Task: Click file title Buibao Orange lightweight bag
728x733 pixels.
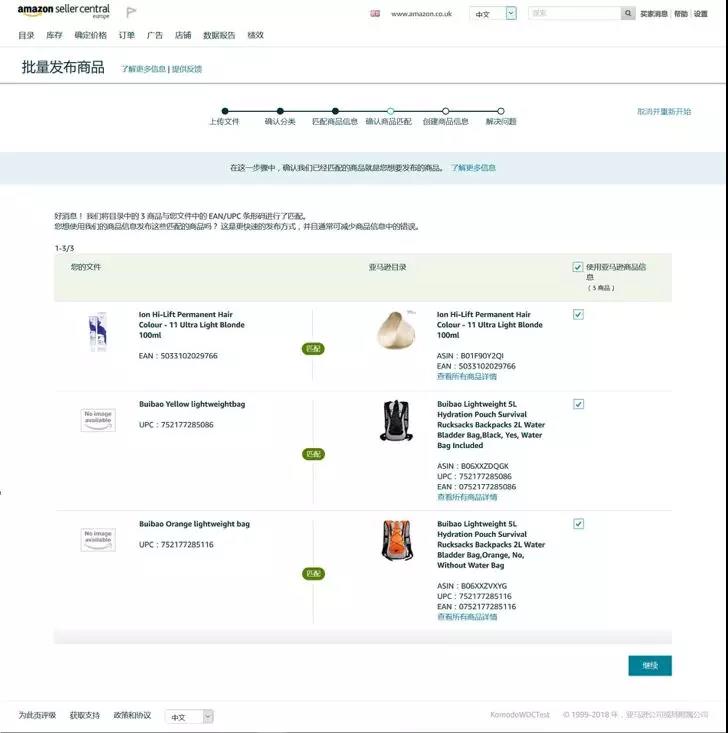Action: tap(195, 524)
